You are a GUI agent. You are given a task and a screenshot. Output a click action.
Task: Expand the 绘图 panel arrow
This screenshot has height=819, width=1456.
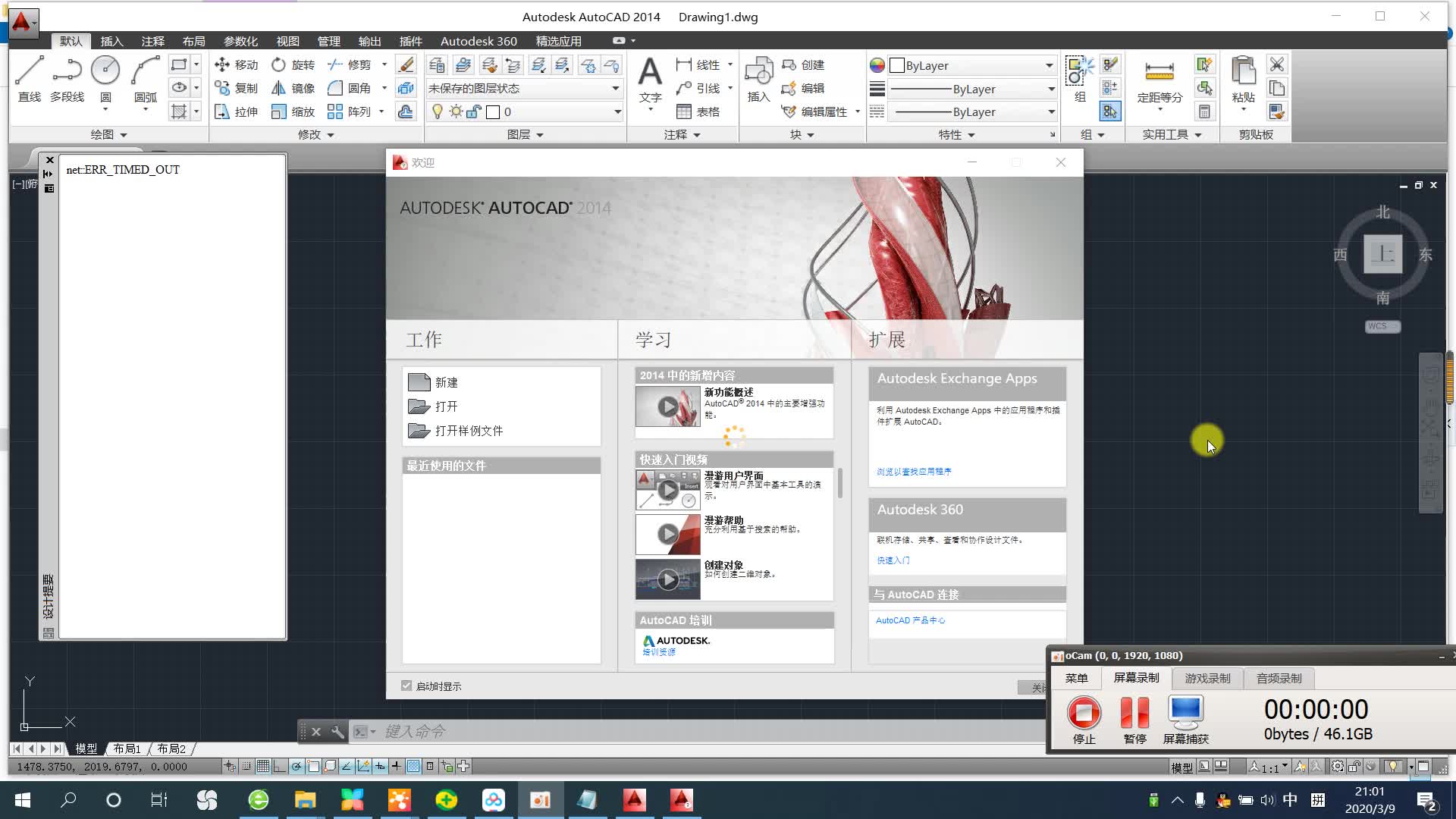pos(124,135)
